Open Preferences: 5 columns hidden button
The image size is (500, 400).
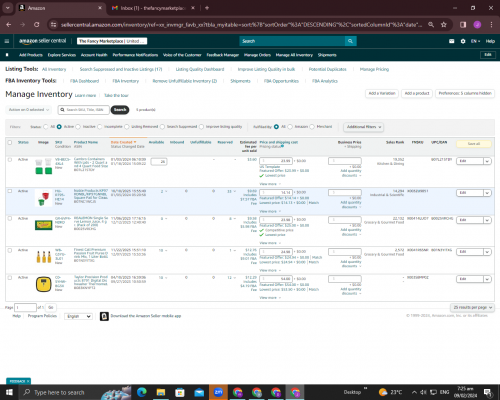[x=465, y=93]
